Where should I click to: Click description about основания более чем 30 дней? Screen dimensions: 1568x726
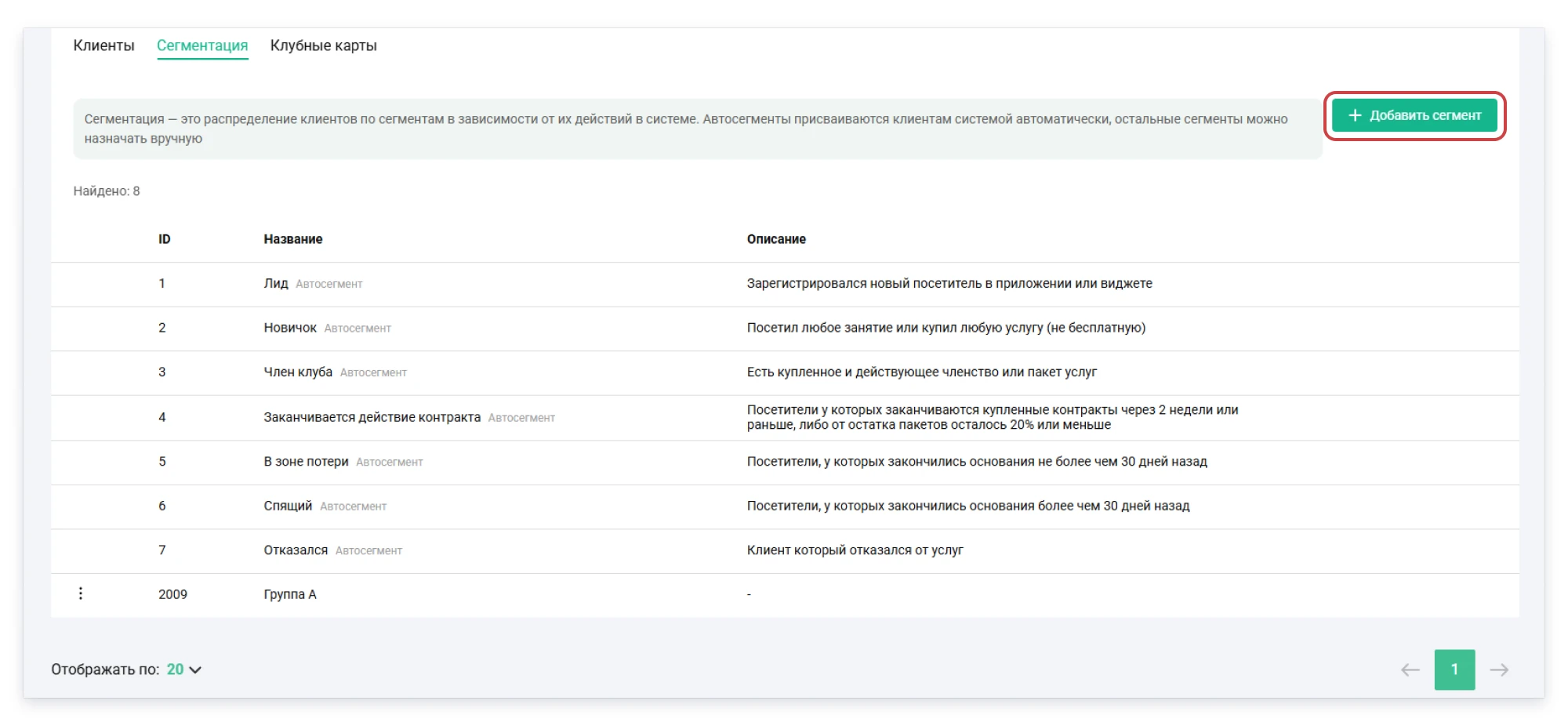[967, 506]
